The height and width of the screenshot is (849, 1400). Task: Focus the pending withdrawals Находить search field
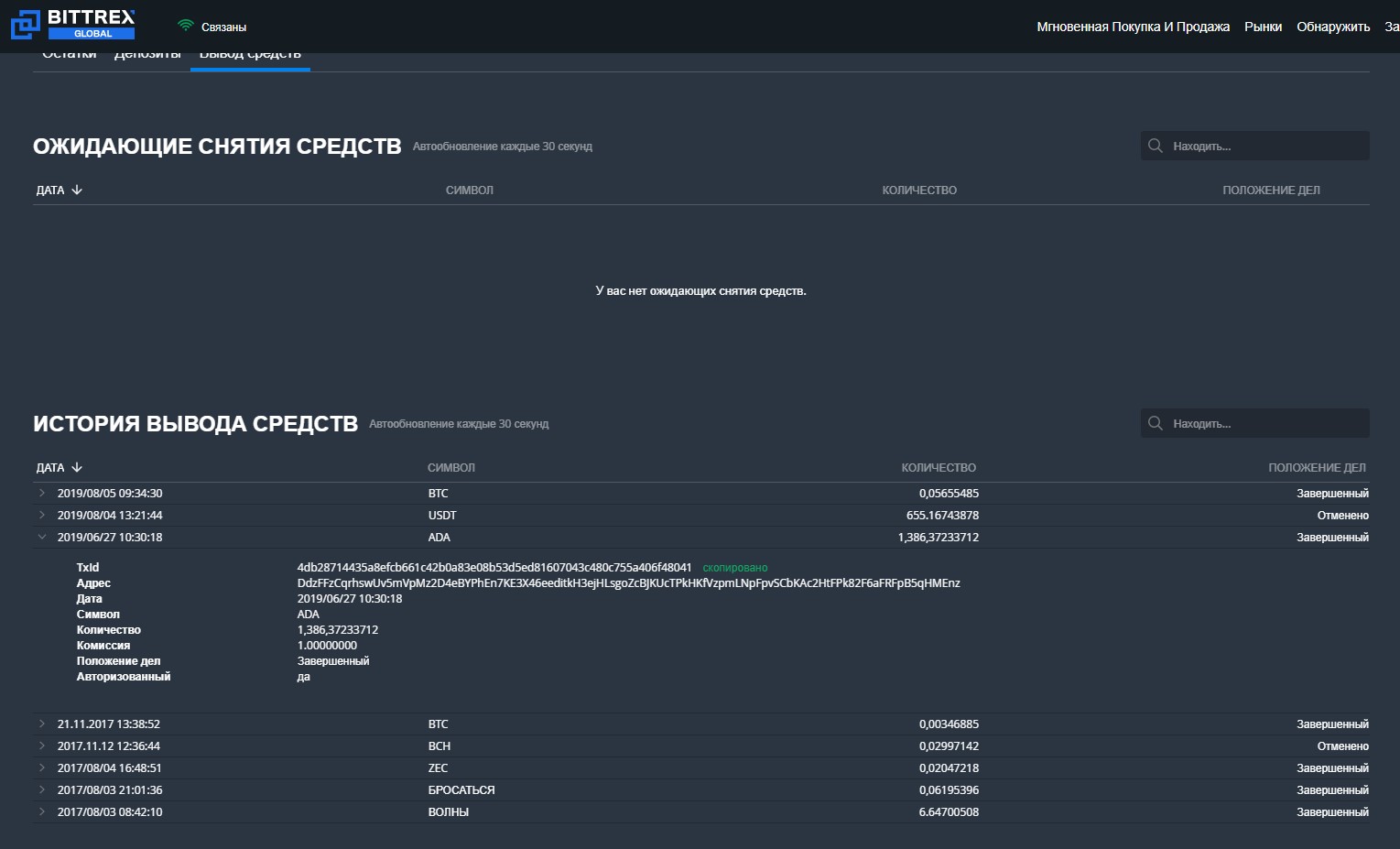pos(1255,146)
